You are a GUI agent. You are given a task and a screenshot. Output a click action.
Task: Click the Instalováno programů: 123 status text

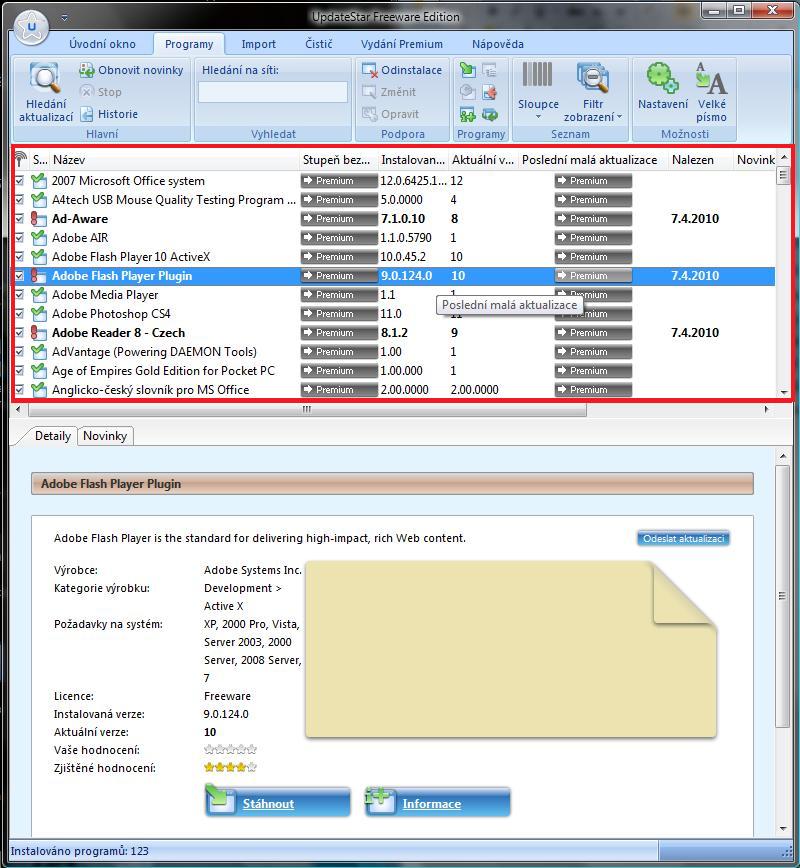tap(80, 851)
